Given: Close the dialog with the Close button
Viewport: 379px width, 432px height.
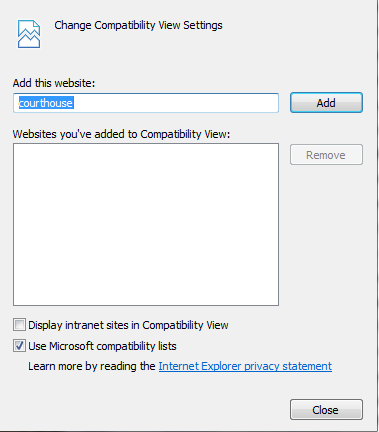Looking at the screenshot, I should click(326, 409).
